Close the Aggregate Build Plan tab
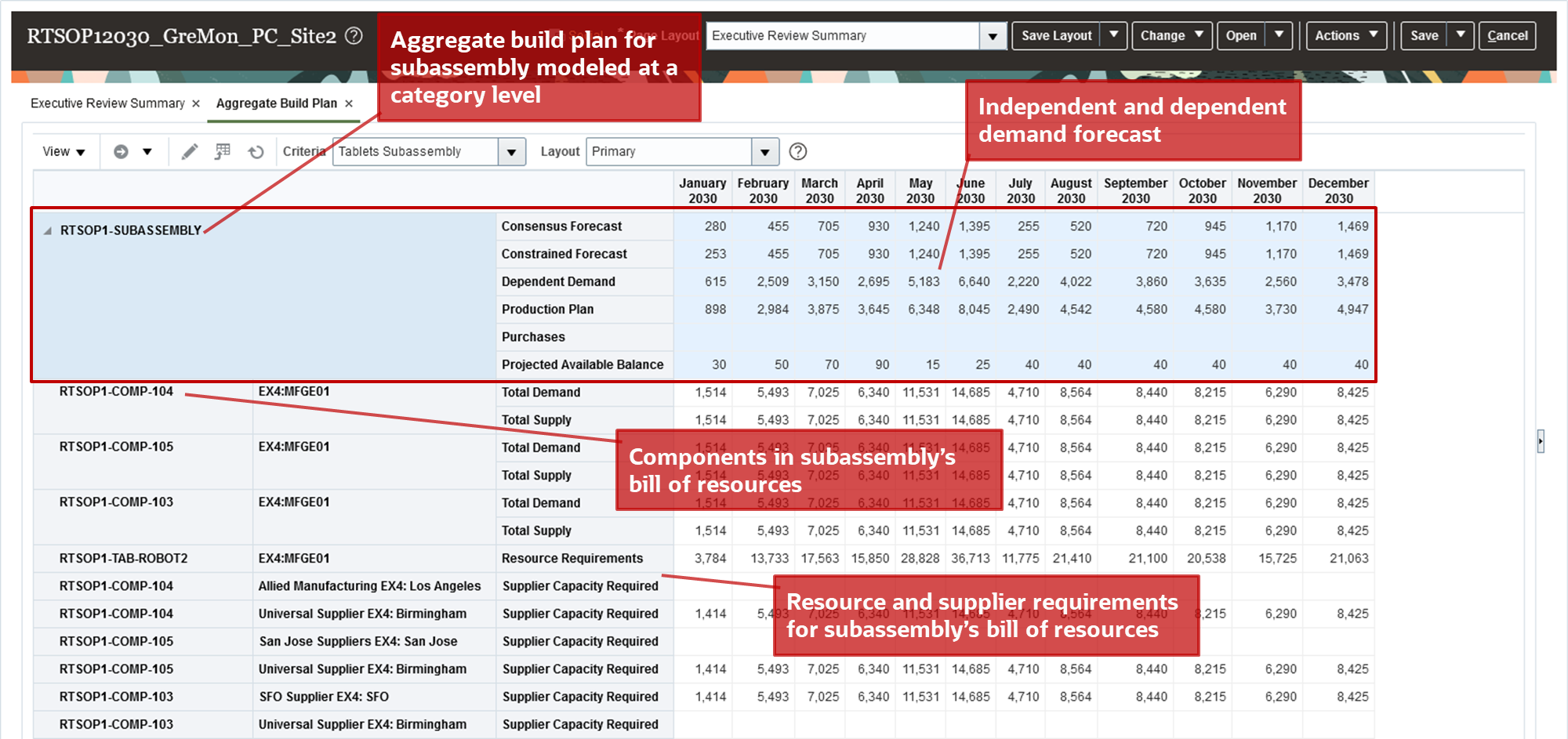1568x739 pixels. click(347, 103)
